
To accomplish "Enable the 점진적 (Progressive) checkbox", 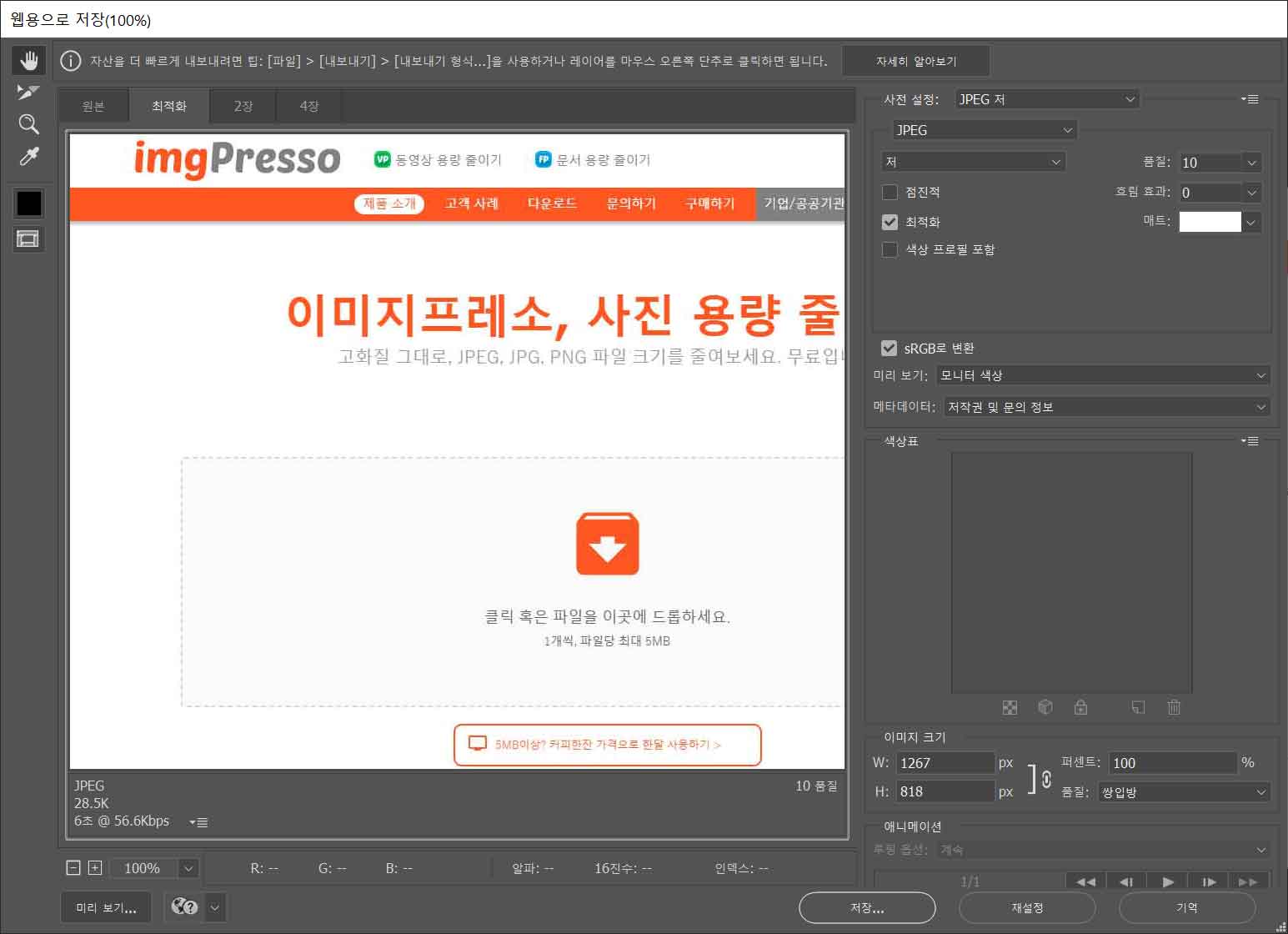I will (x=890, y=192).
